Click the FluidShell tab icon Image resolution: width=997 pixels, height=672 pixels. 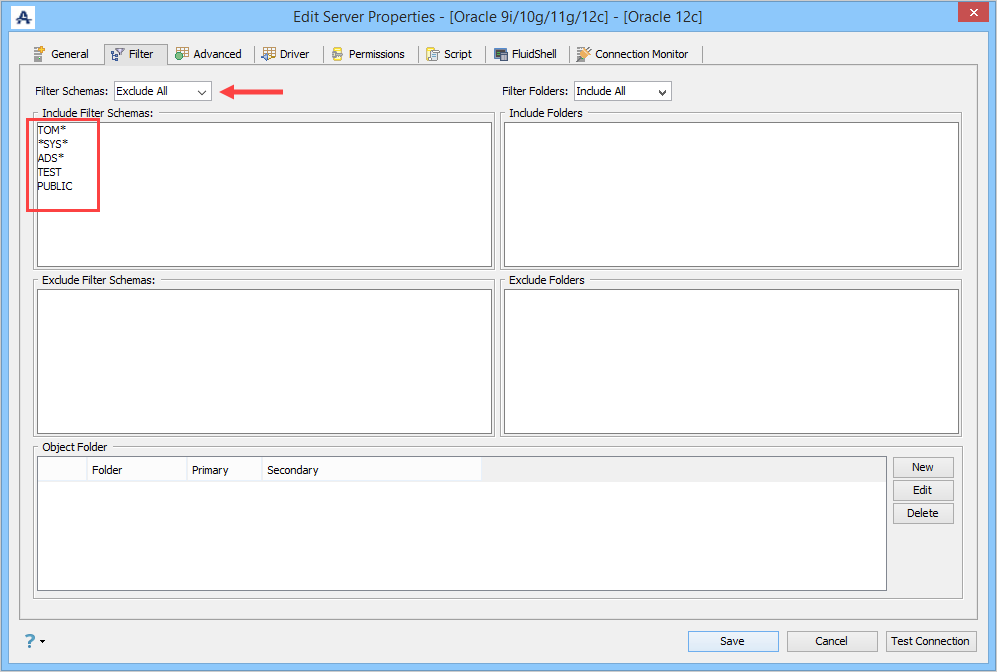(x=501, y=54)
